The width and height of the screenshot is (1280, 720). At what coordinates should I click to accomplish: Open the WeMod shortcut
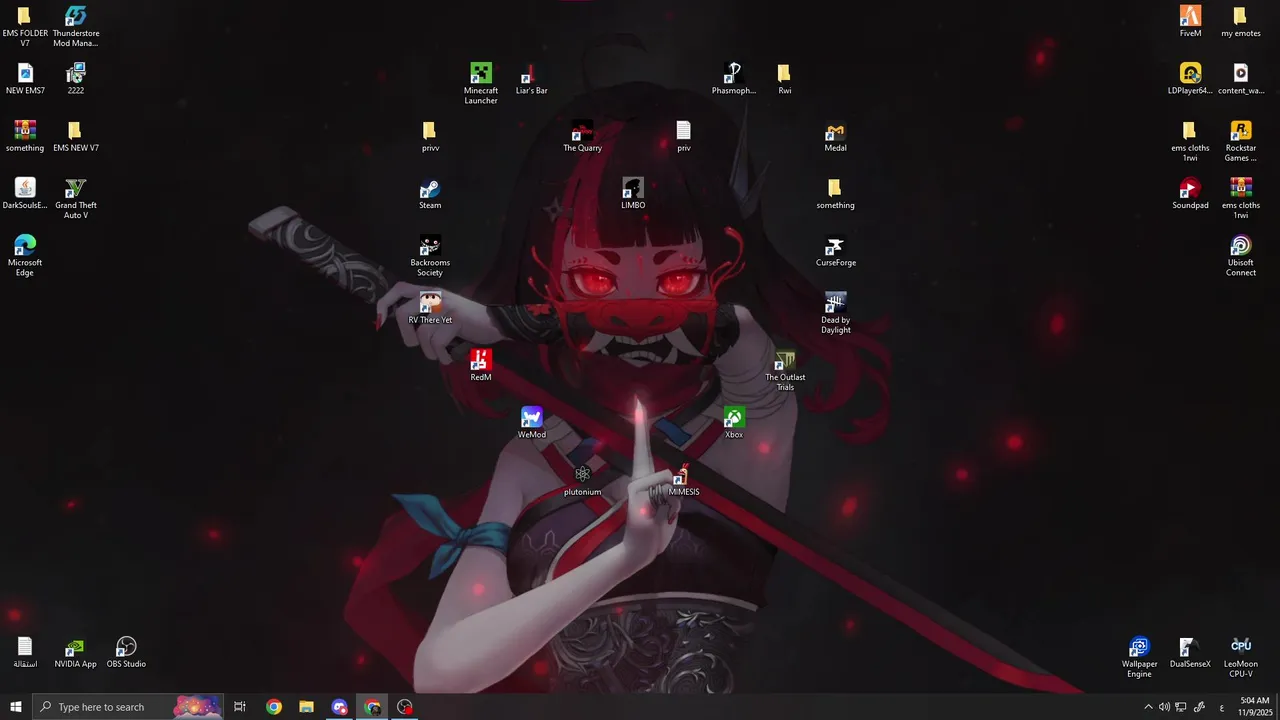pos(531,417)
